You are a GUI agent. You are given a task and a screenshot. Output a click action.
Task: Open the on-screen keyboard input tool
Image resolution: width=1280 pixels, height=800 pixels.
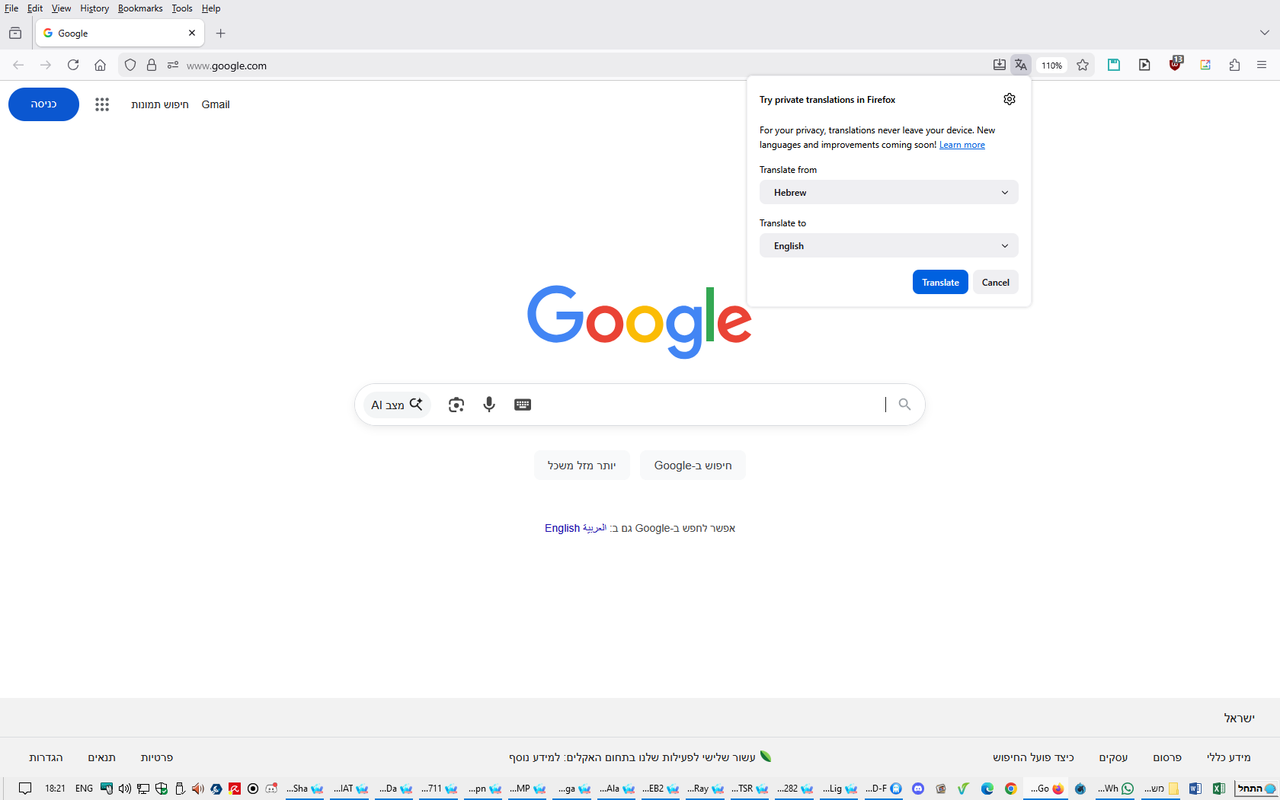522,405
